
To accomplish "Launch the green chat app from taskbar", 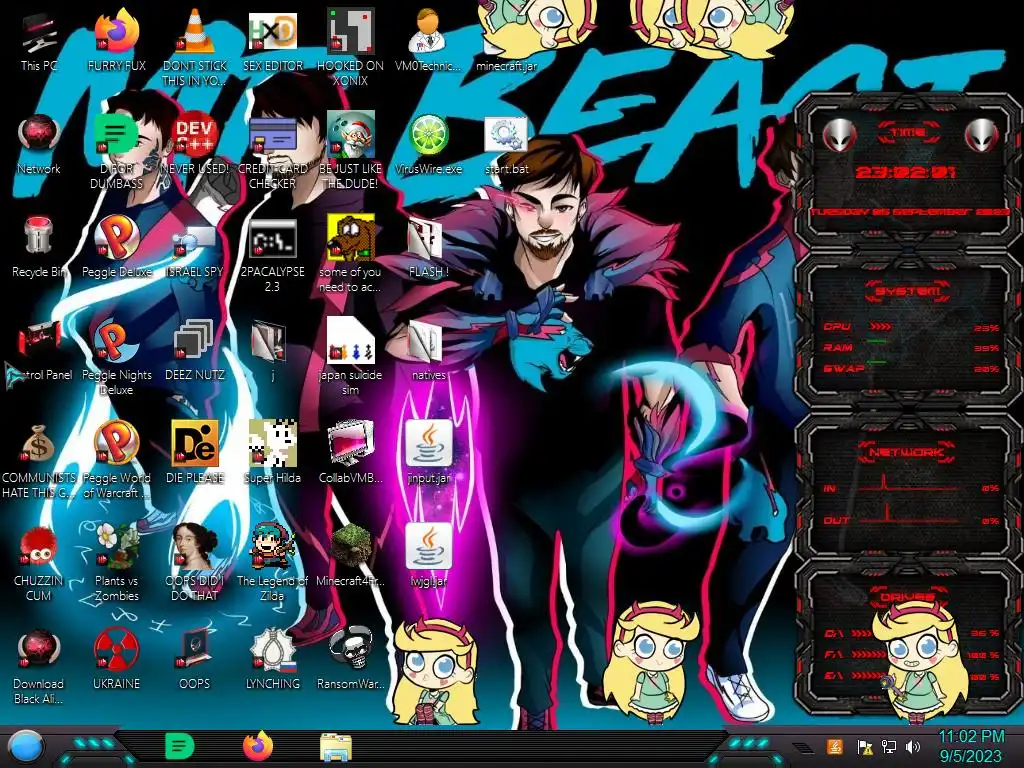I will coord(180,746).
